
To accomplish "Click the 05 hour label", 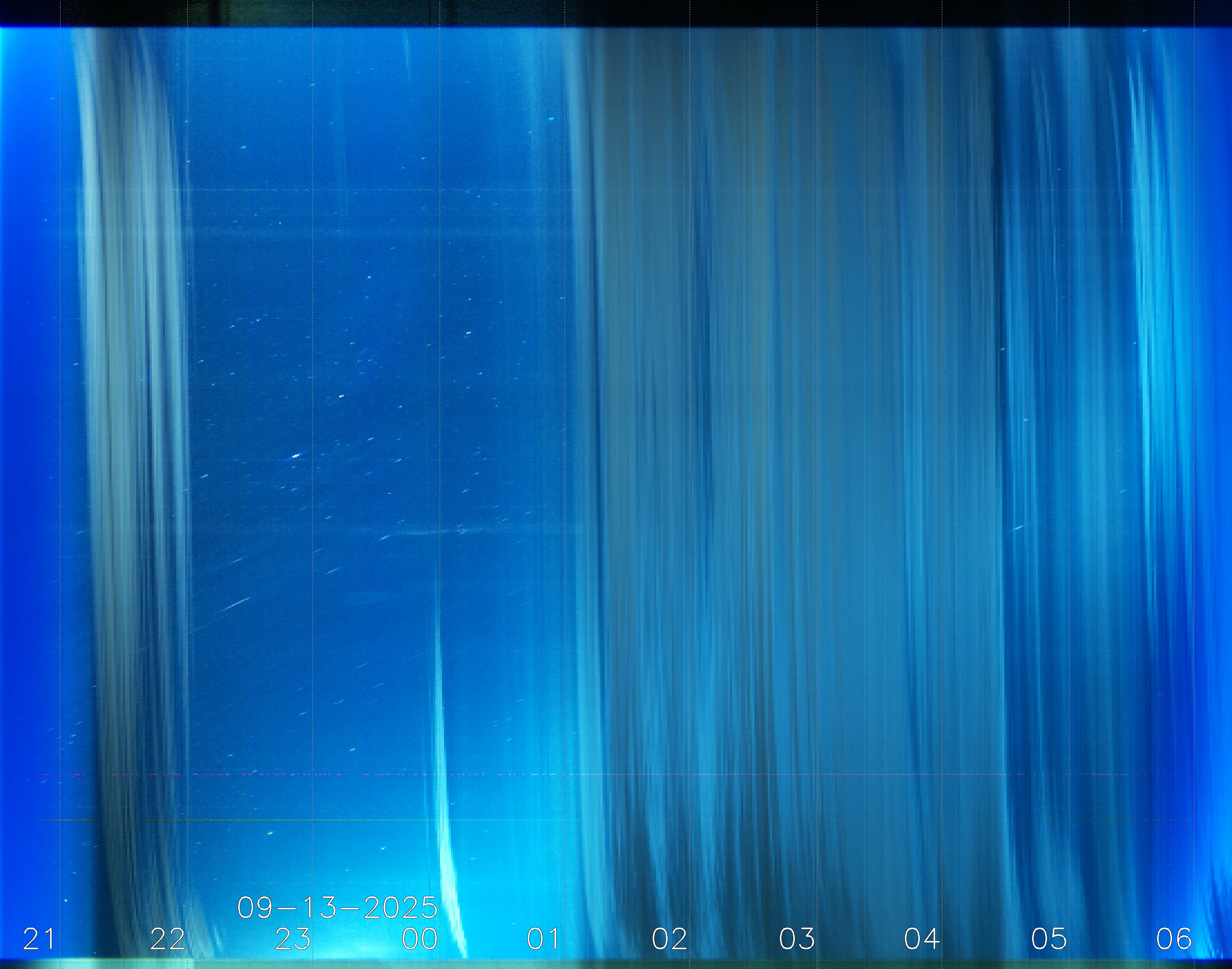I will pyautogui.click(x=1049, y=939).
